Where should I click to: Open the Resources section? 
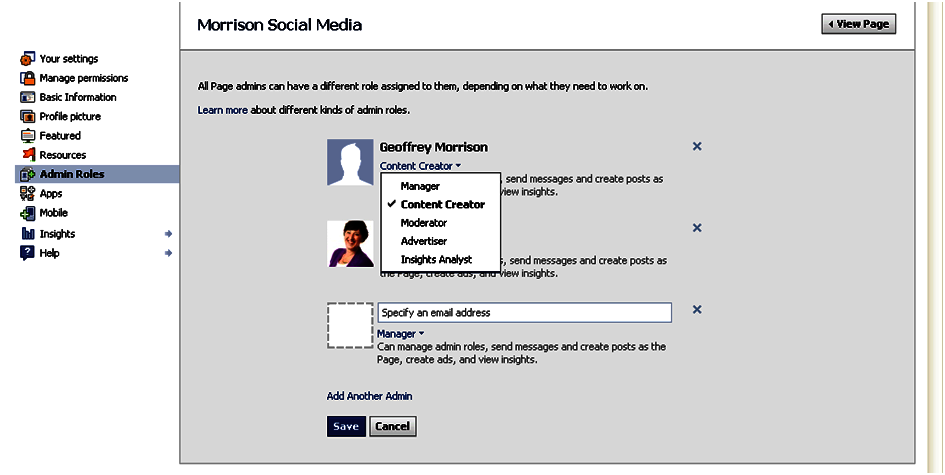(63, 155)
